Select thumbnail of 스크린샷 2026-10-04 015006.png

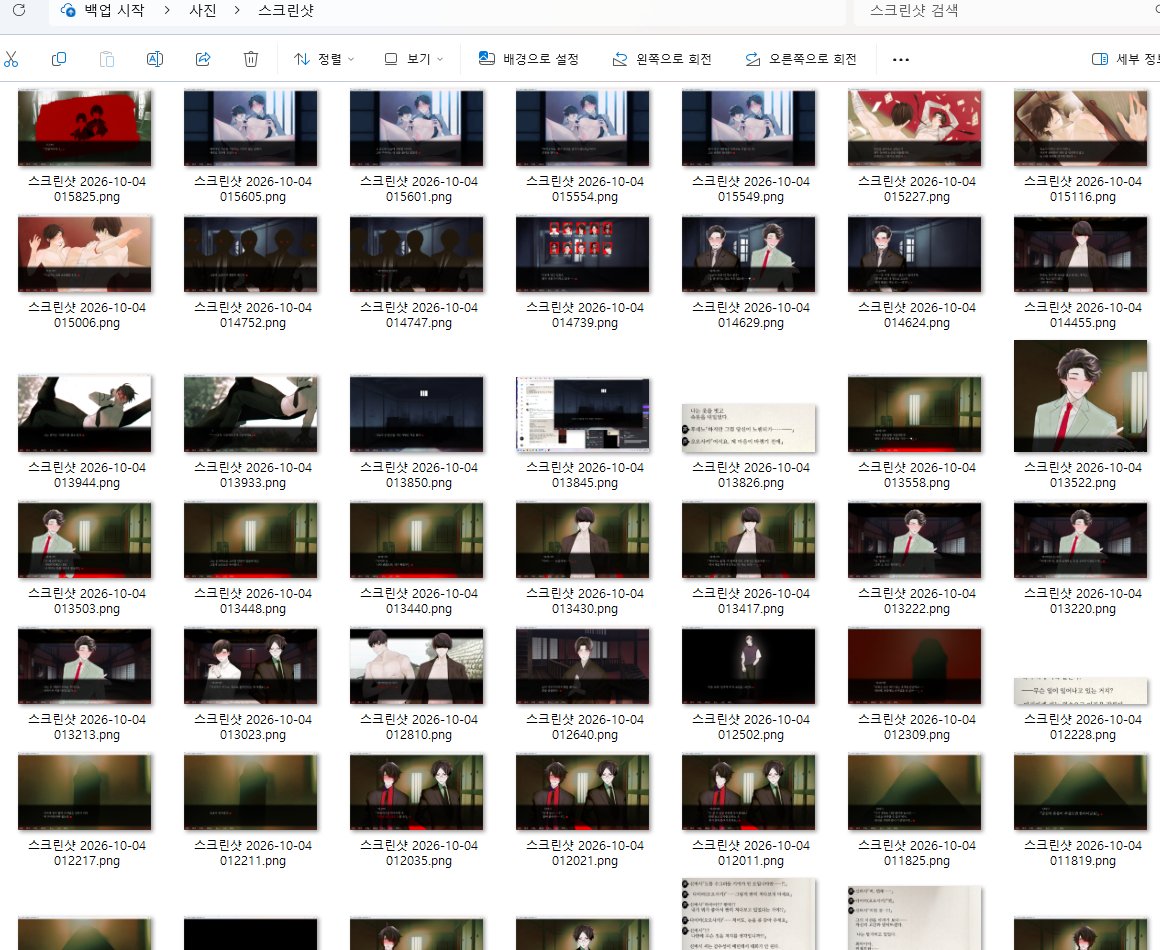pyautogui.click(x=84, y=254)
